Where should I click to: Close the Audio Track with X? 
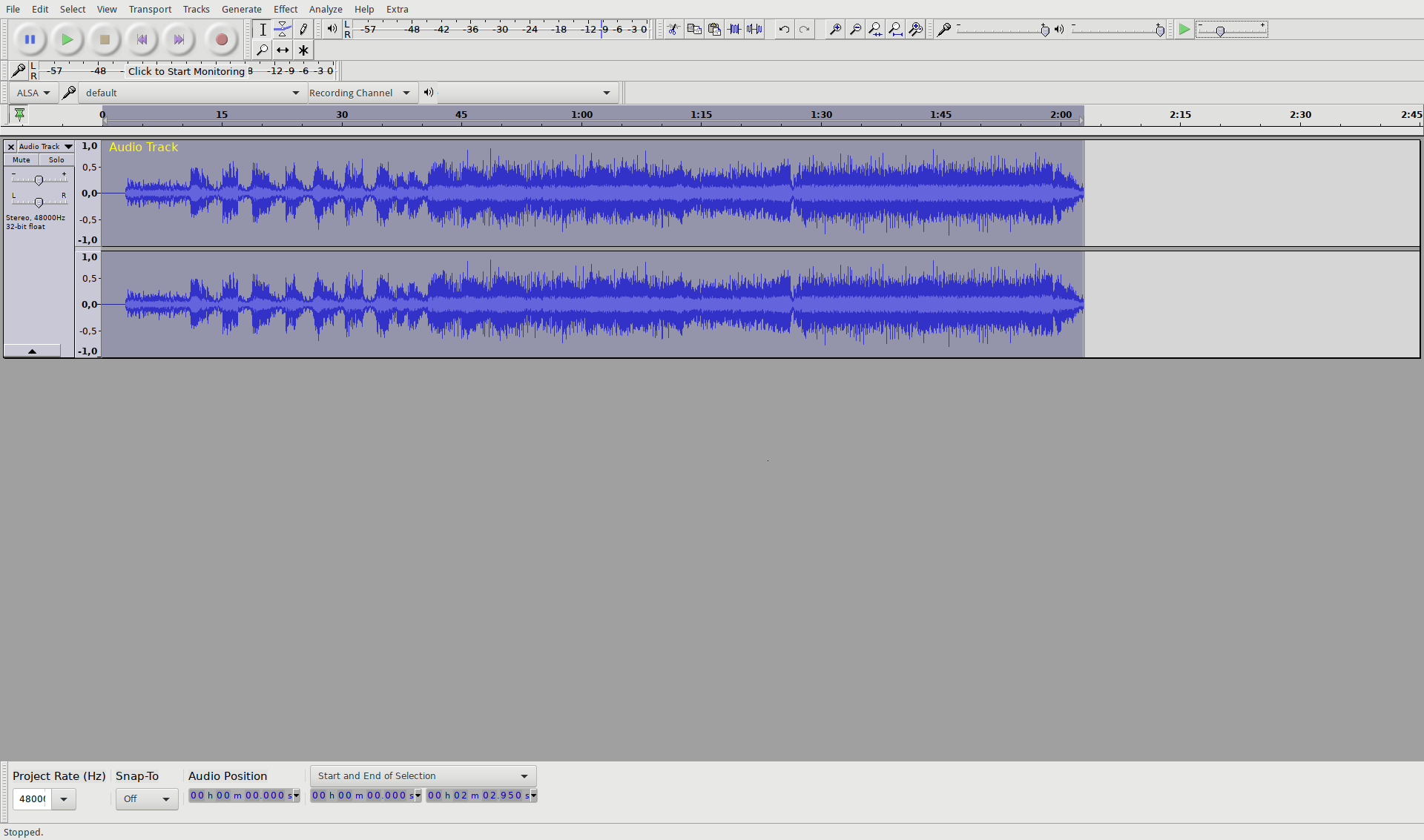[10, 147]
